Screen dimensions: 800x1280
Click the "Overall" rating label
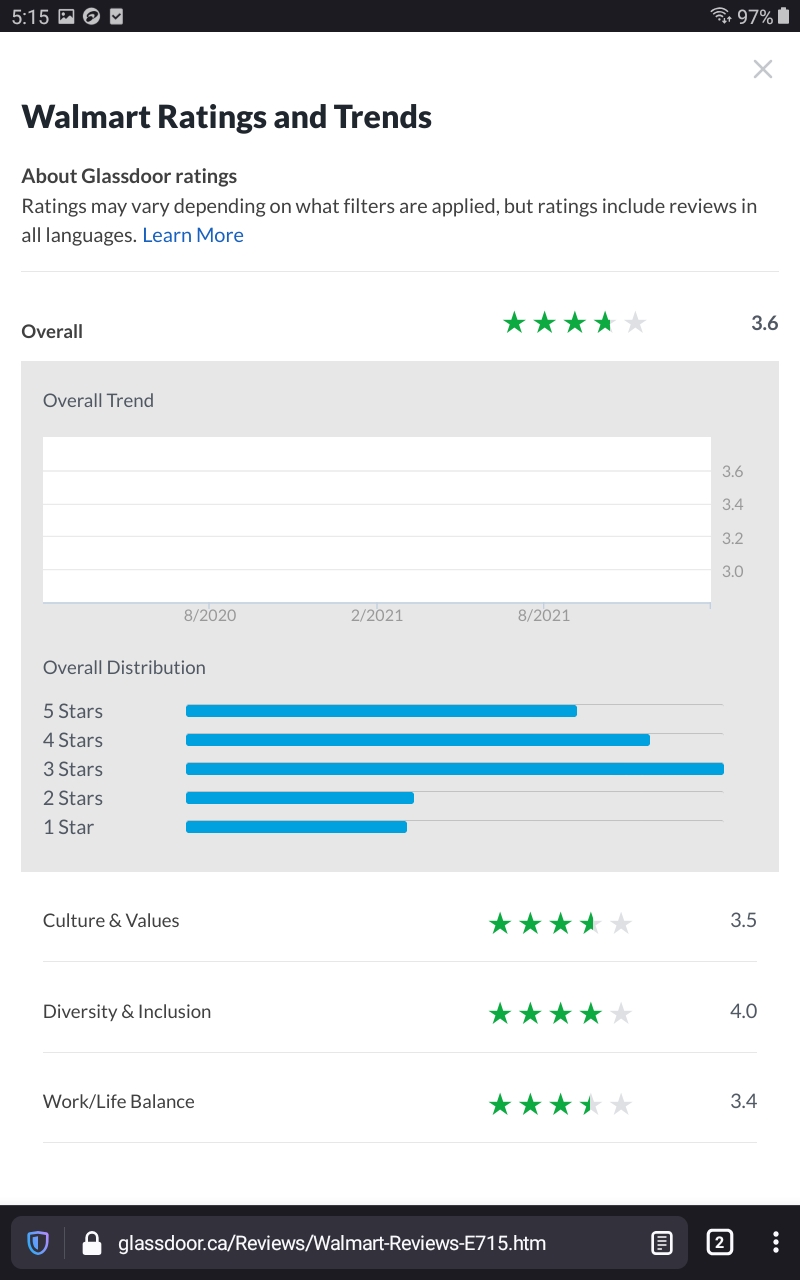point(52,331)
